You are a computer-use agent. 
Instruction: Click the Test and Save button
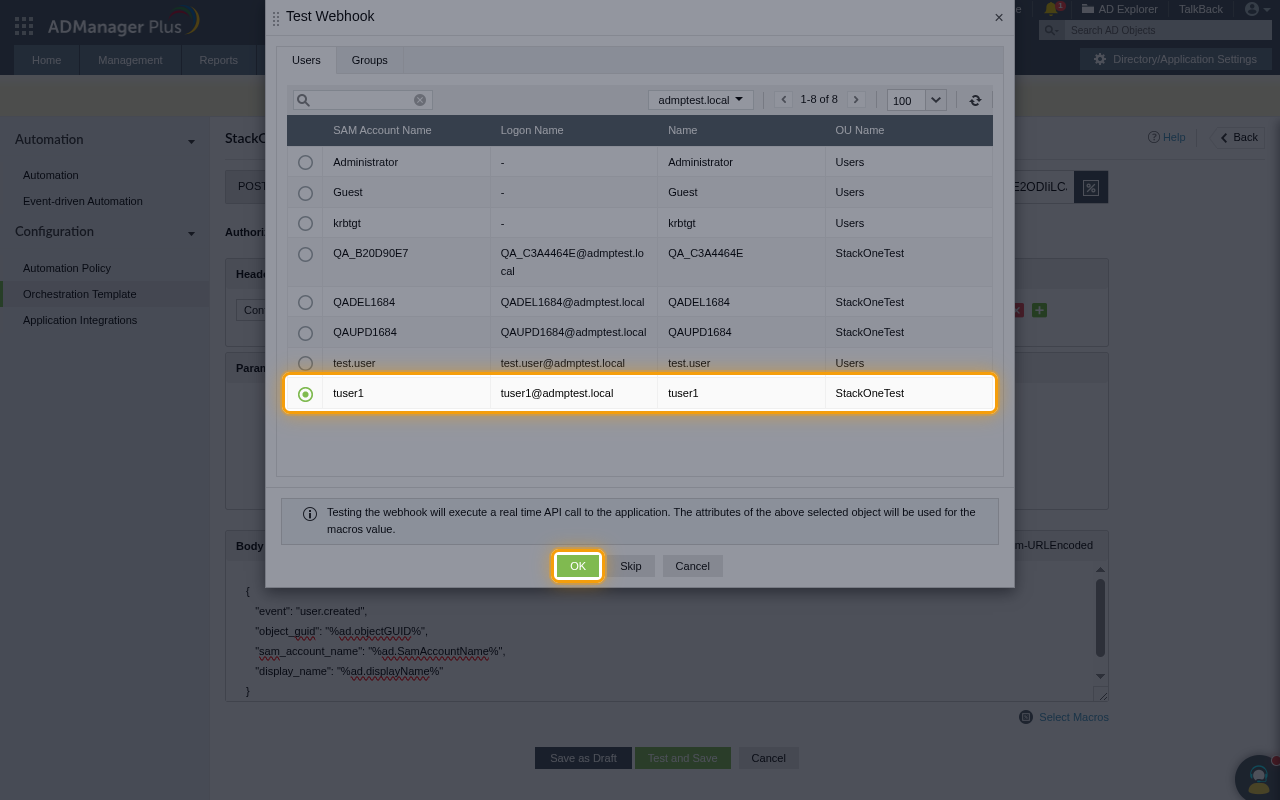tap(682, 758)
